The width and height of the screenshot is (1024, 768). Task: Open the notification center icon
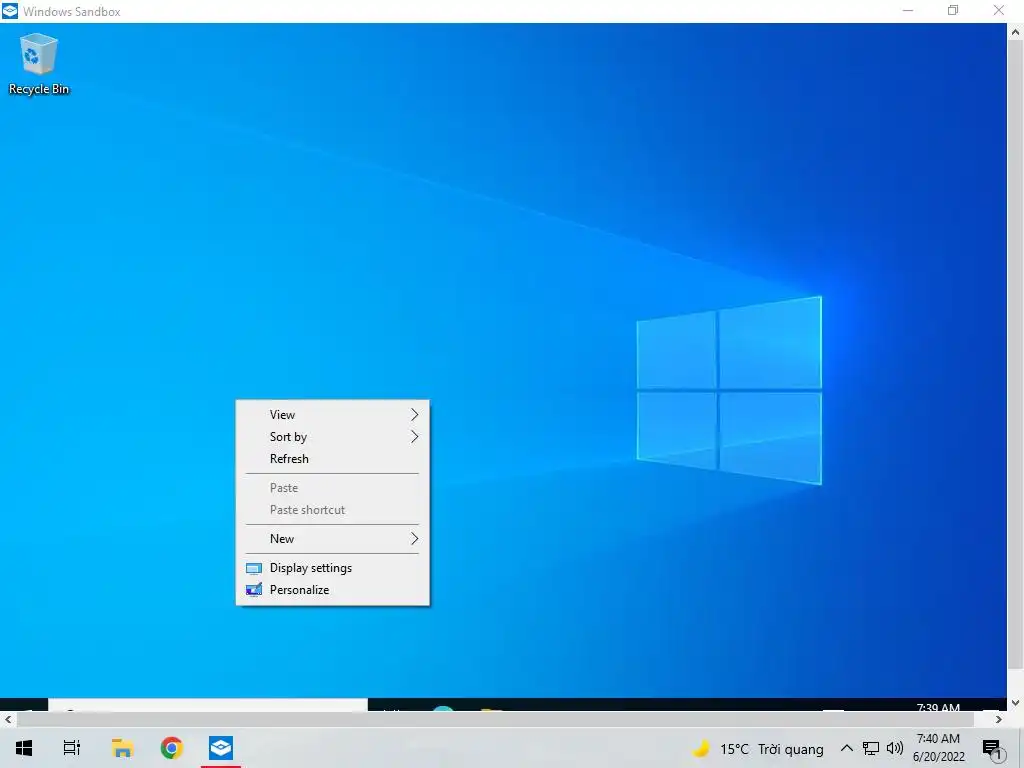coord(992,750)
